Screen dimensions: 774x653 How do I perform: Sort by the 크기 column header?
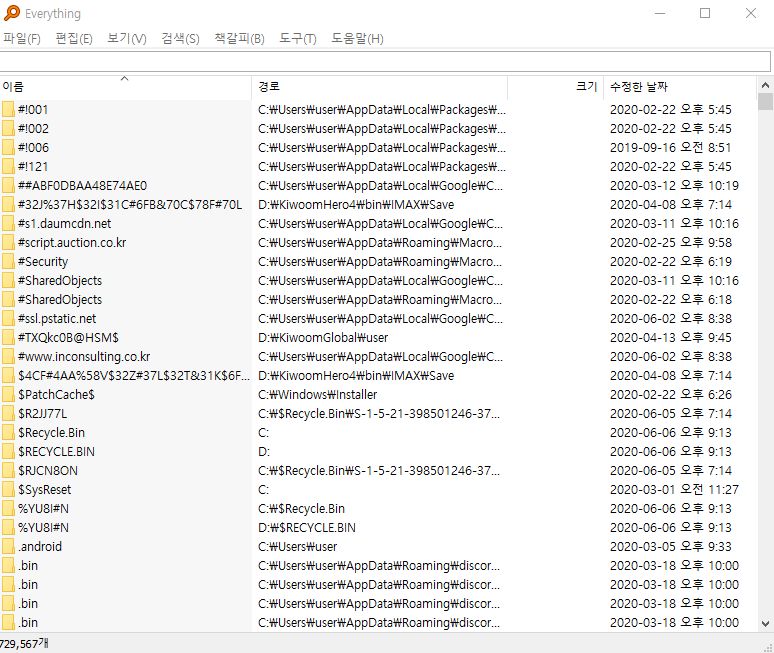[556, 87]
